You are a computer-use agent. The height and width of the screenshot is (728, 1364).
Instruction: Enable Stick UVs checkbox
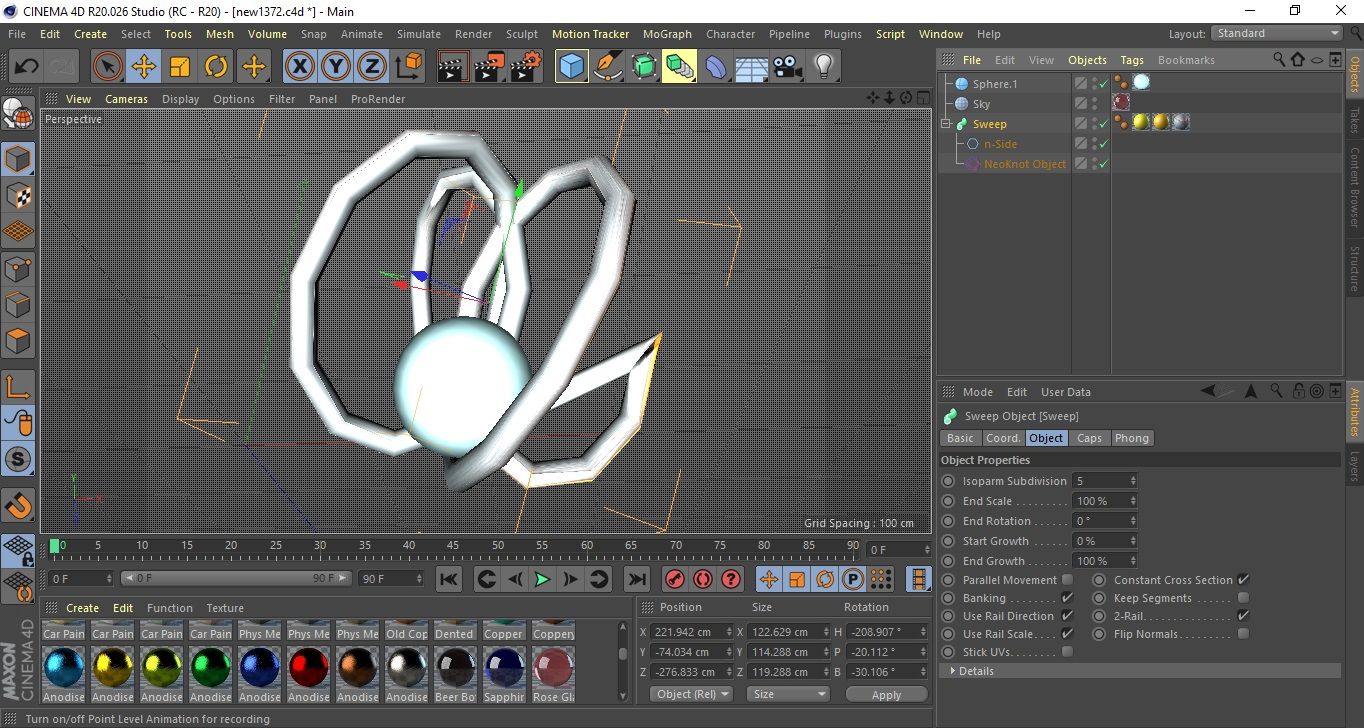[x=1067, y=652]
